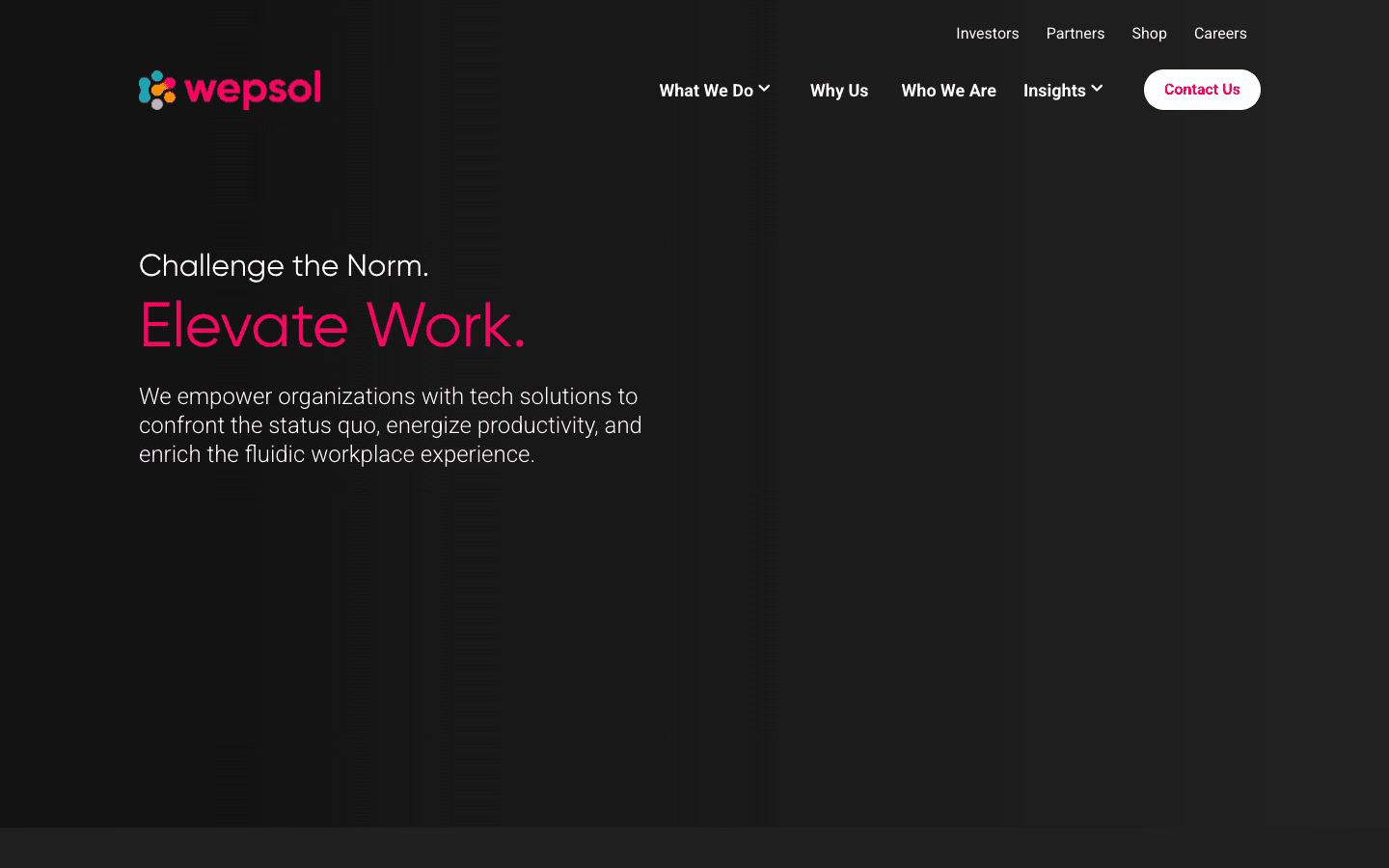
Task: Open the Careers link
Action: [1220, 34]
